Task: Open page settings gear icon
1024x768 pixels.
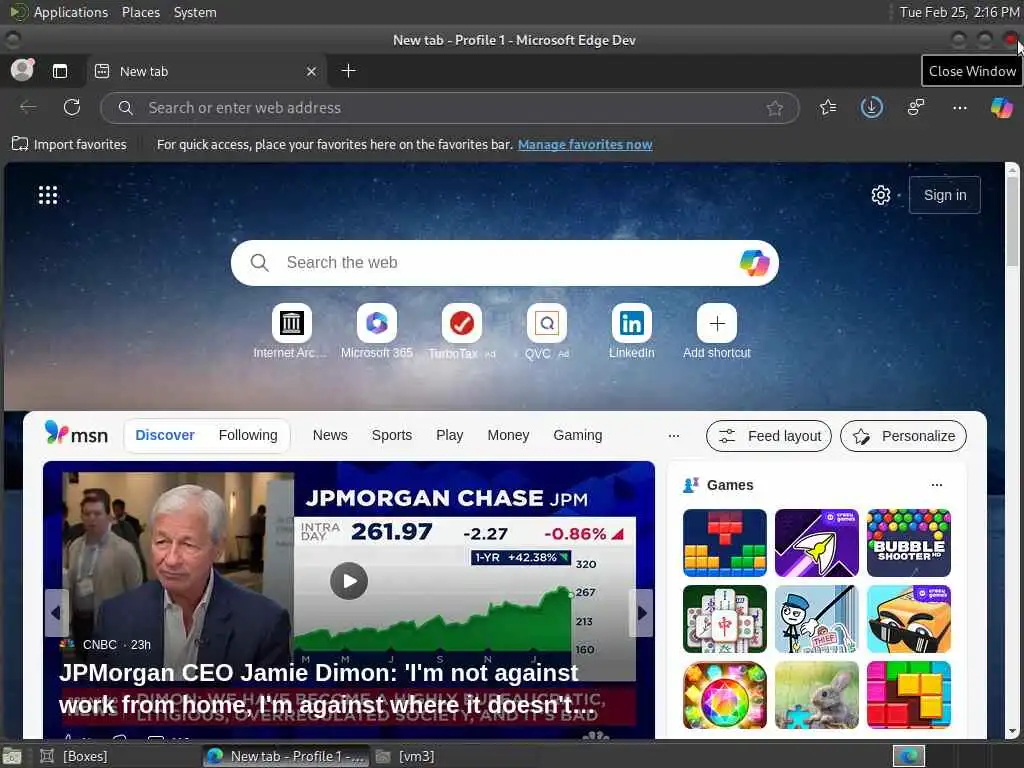Action: pos(880,195)
